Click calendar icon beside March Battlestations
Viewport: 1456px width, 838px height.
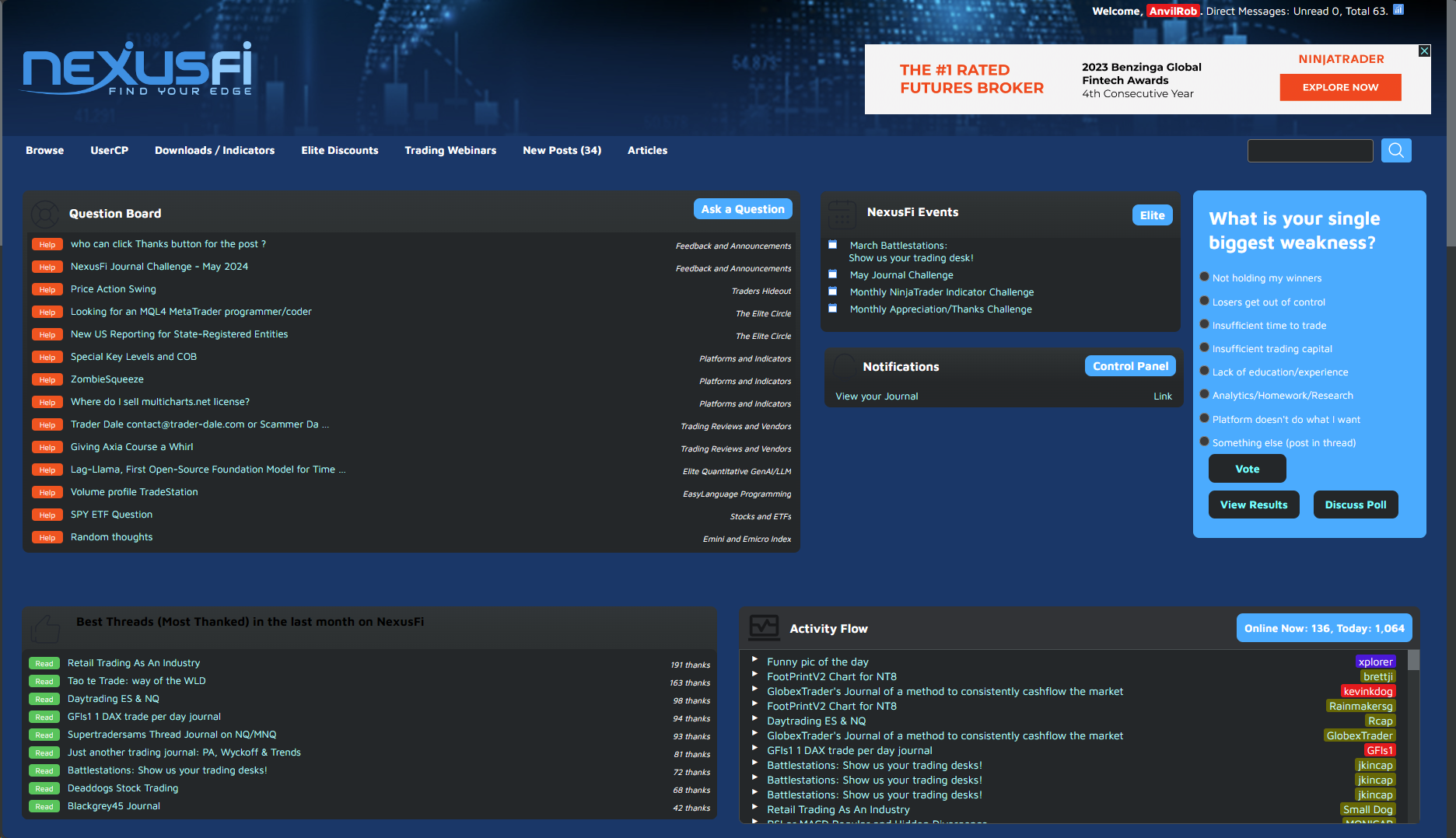tap(833, 245)
